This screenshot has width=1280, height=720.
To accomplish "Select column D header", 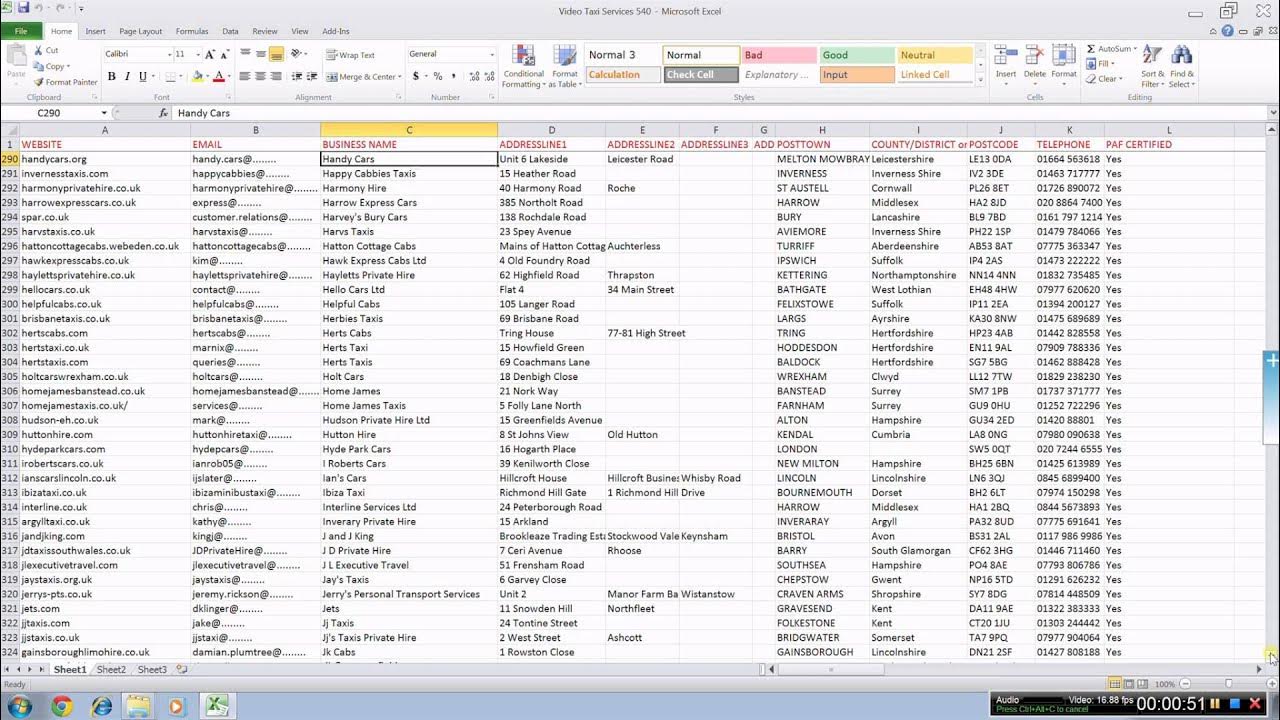I will coord(551,130).
